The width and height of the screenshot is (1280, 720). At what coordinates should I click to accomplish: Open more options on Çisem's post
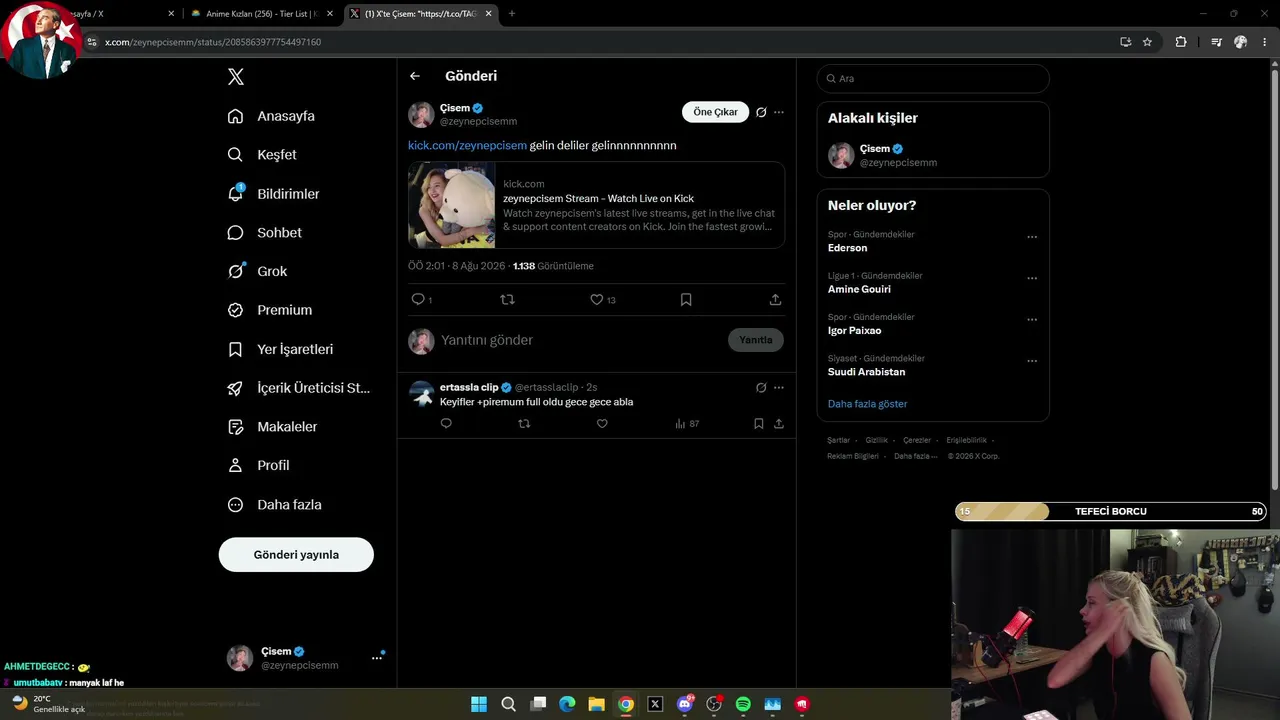(x=779, y=112)
